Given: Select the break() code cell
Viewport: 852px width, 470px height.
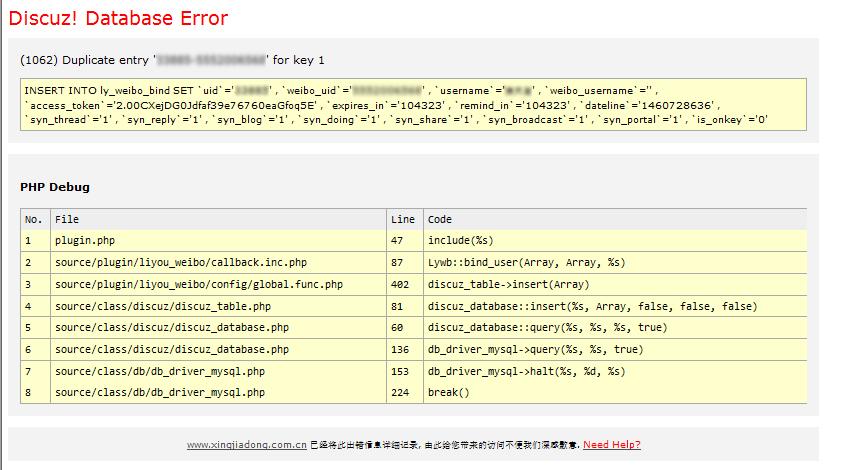Looking at the screenshot, I should point(615,392).
